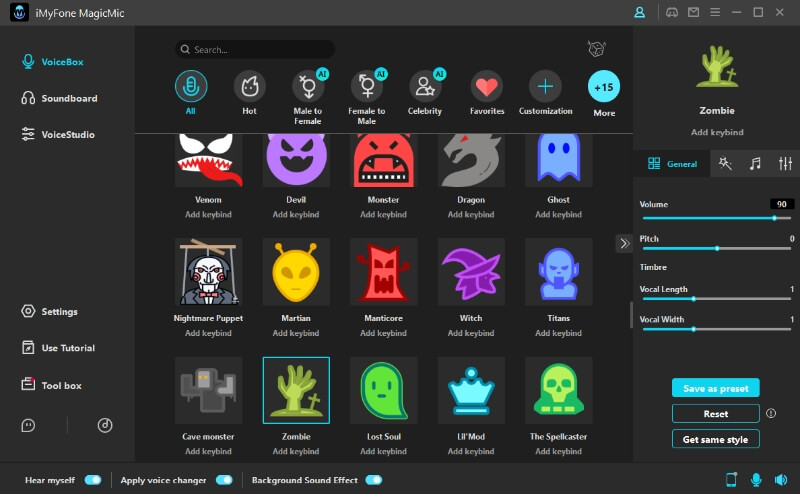This screenshot has height=494, width=800.
Task: Switch to the General tab
Action: point(672,164)
